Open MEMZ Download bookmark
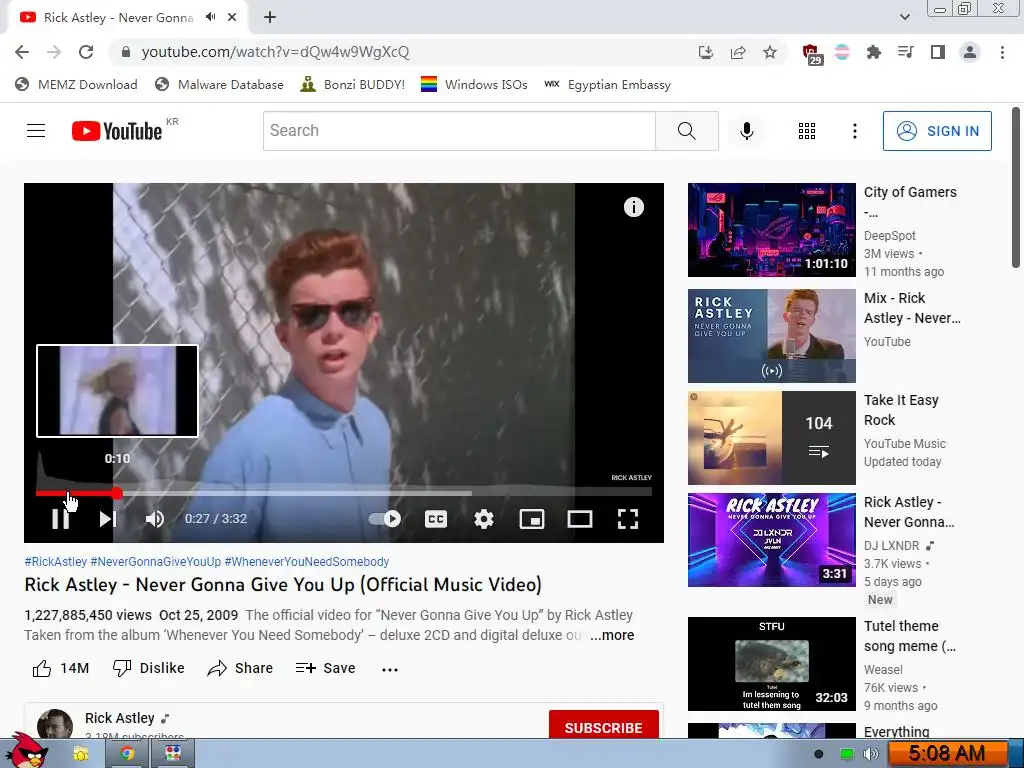This screenshot has height=768, width=1024. (76, 84)
